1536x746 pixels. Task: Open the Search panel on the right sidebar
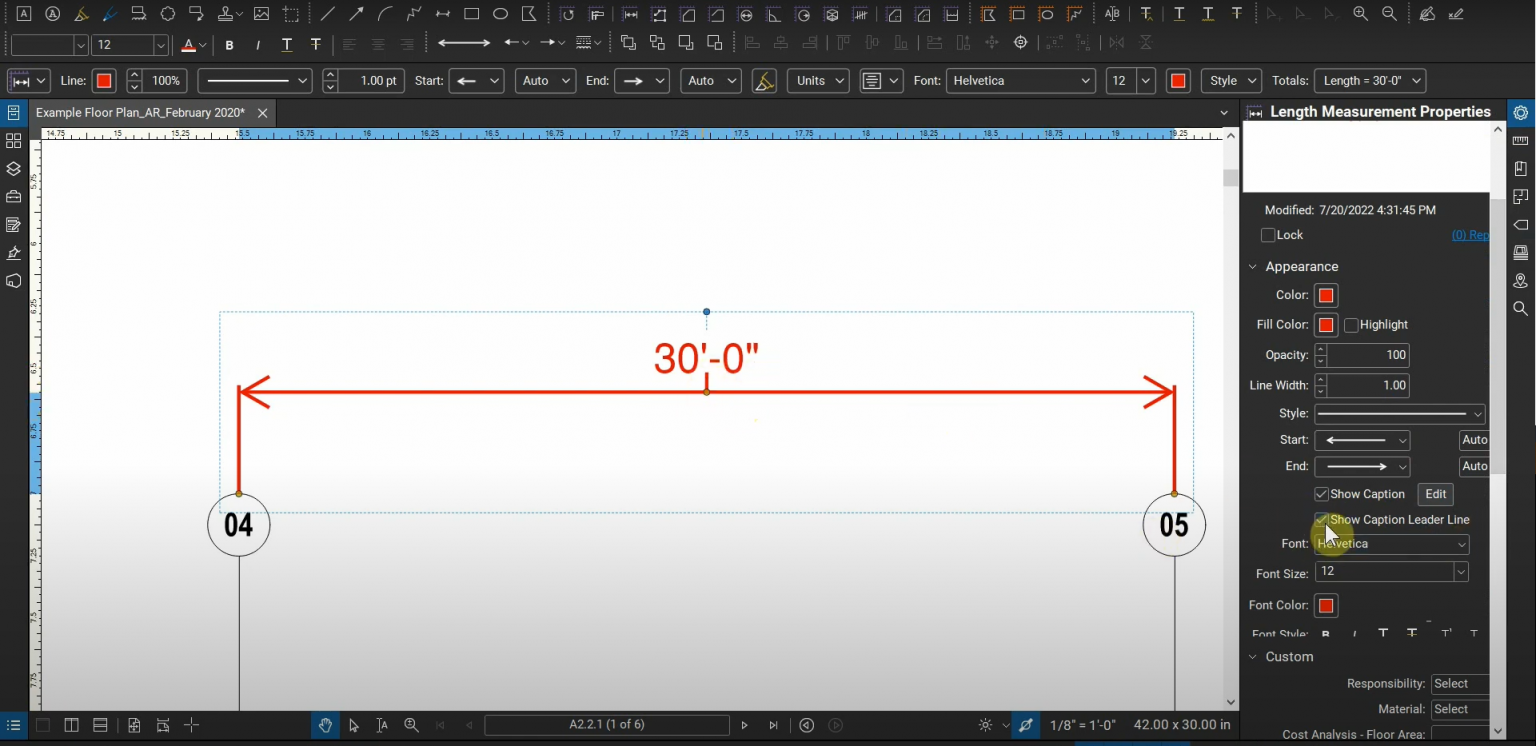pos(1521,309)
